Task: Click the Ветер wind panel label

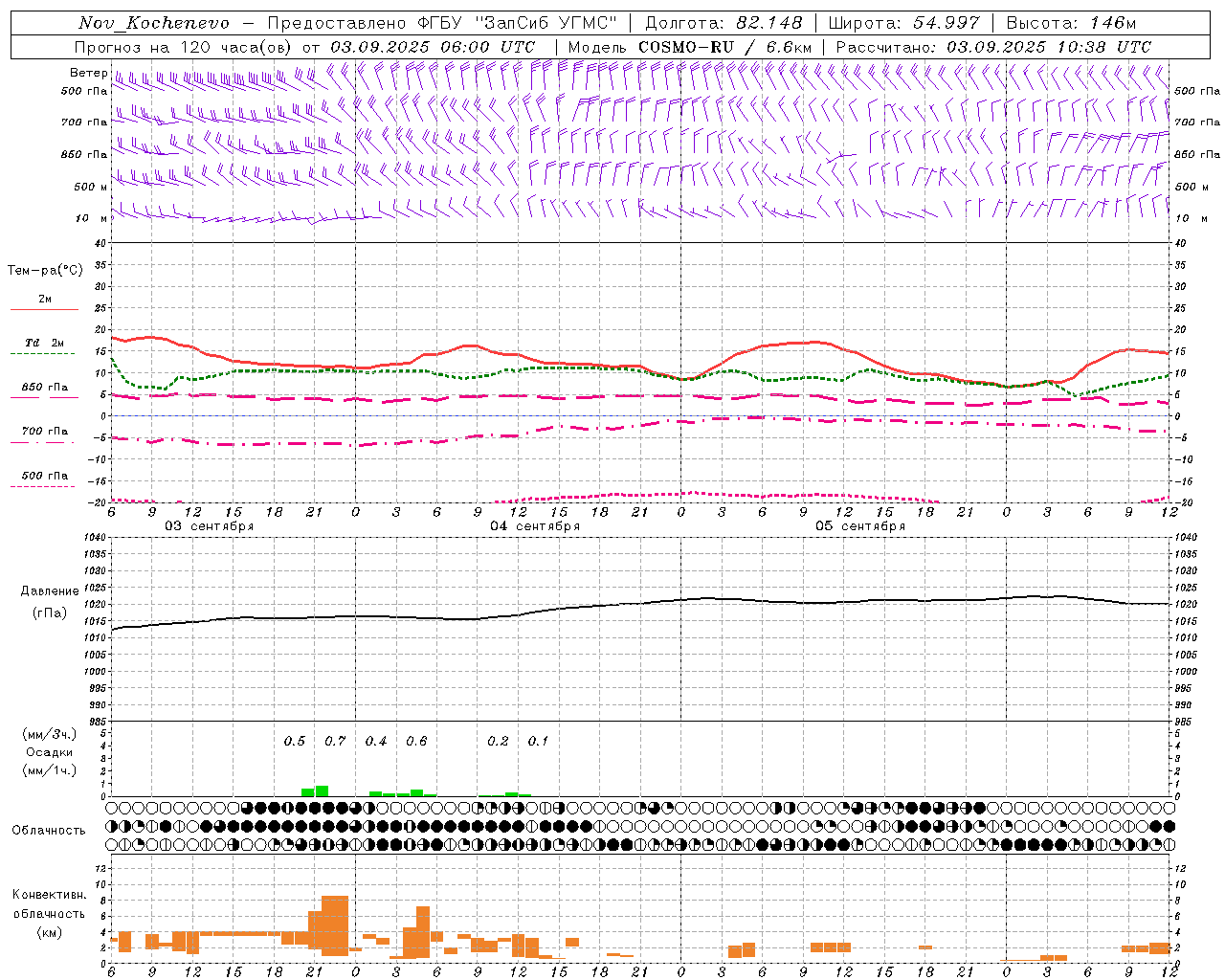Action: [x=88, y=73]
